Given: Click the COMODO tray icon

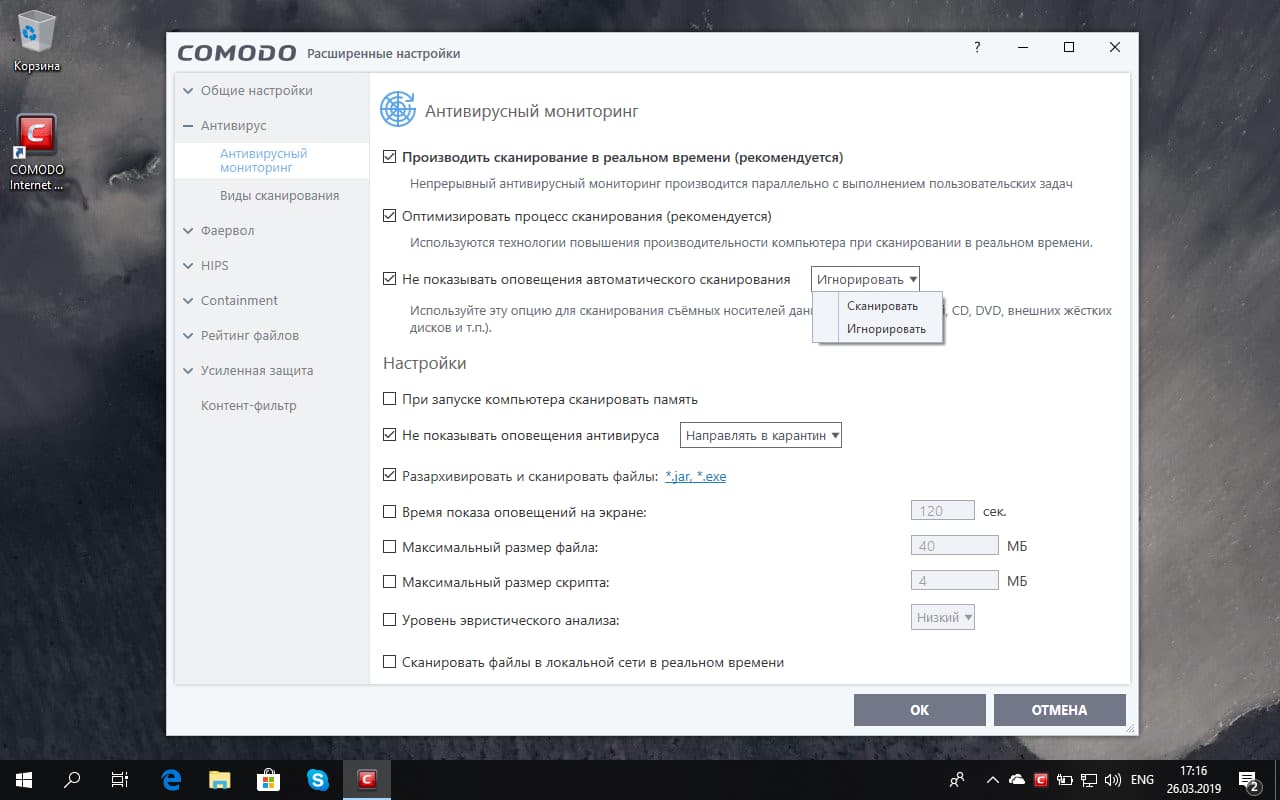Looking at the screenshot, I should 1041,780.
